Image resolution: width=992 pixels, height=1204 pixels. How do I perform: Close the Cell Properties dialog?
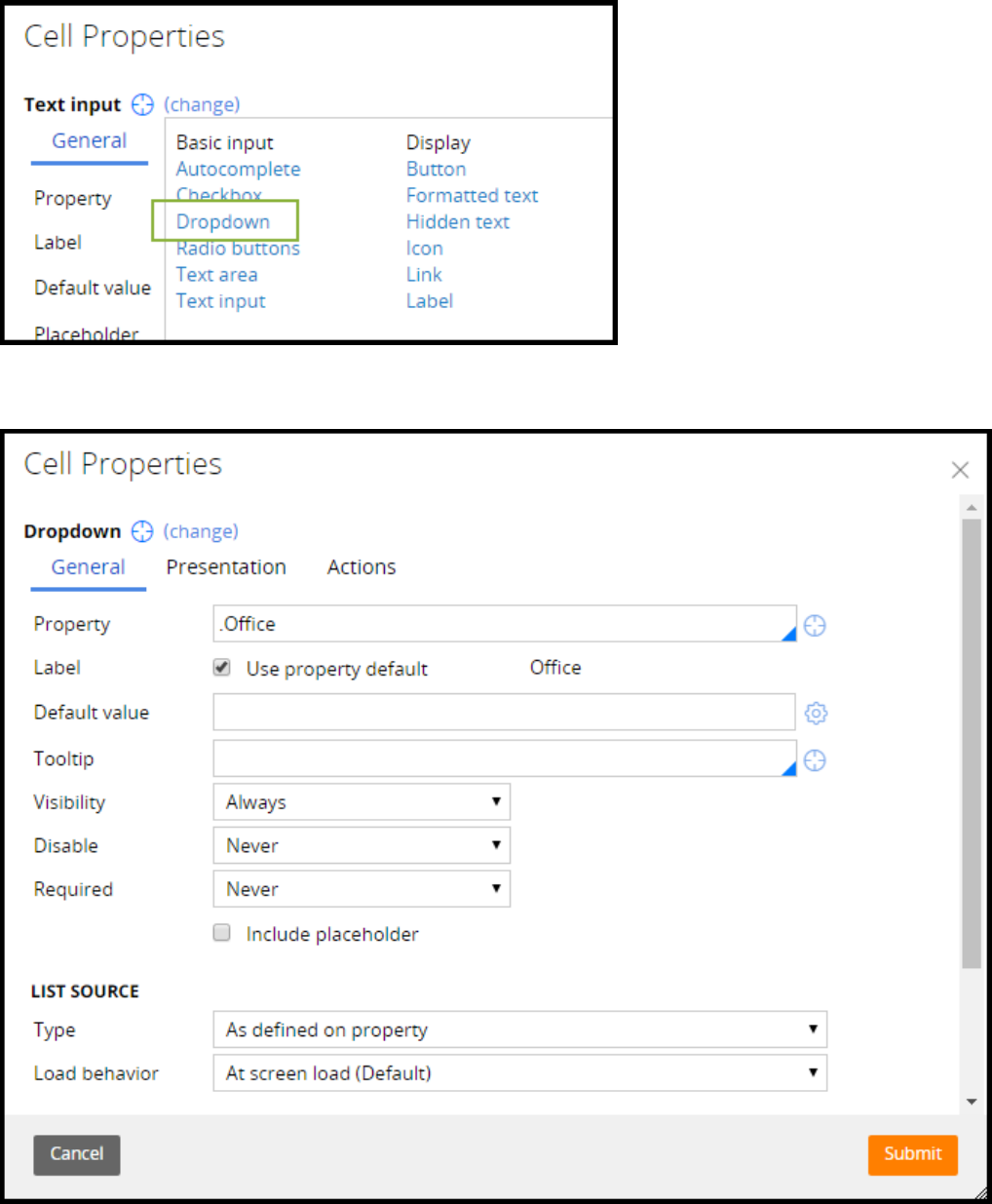click(960, 470)
